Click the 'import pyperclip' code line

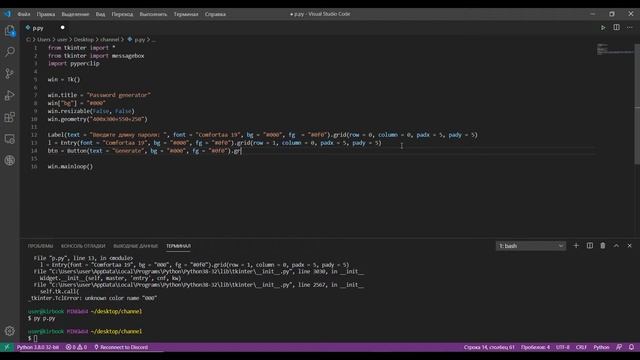[73, 64]
